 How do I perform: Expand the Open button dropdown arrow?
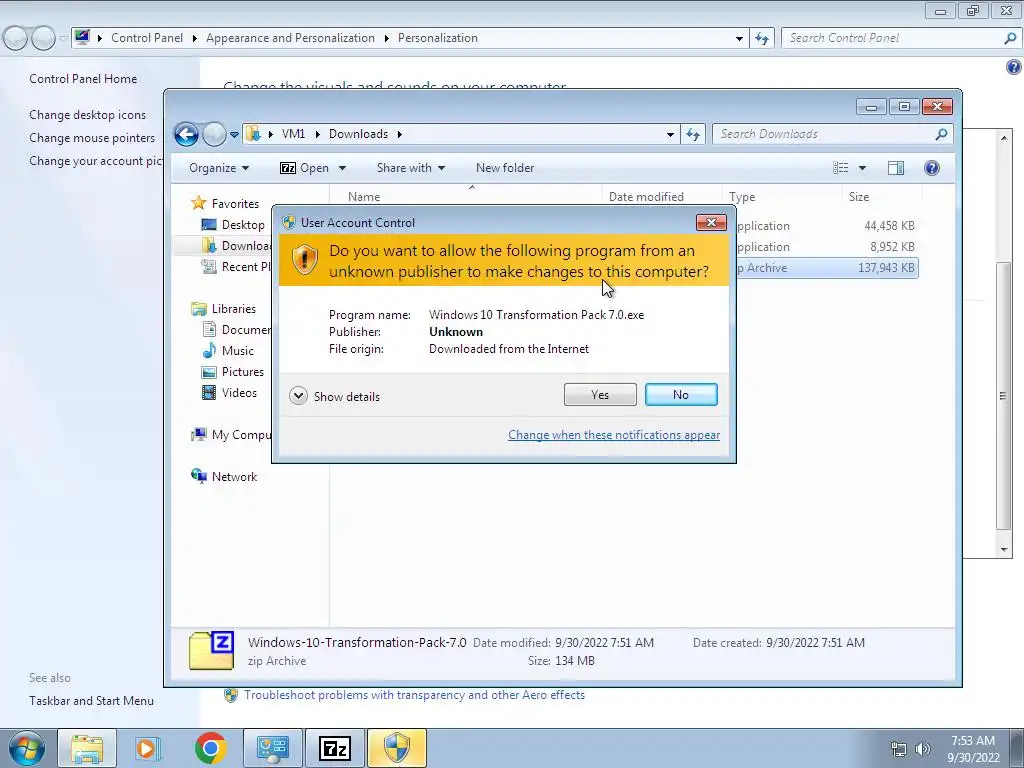(x=342, y=168)
